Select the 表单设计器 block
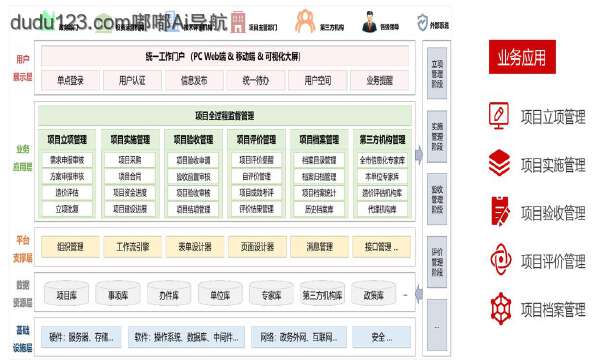 tap(195, 247)
